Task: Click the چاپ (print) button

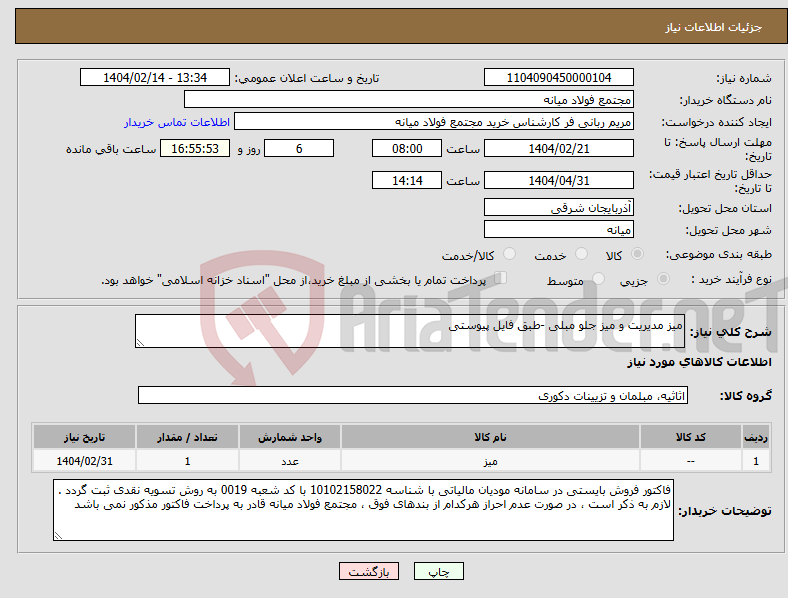Action: [438, 571]
